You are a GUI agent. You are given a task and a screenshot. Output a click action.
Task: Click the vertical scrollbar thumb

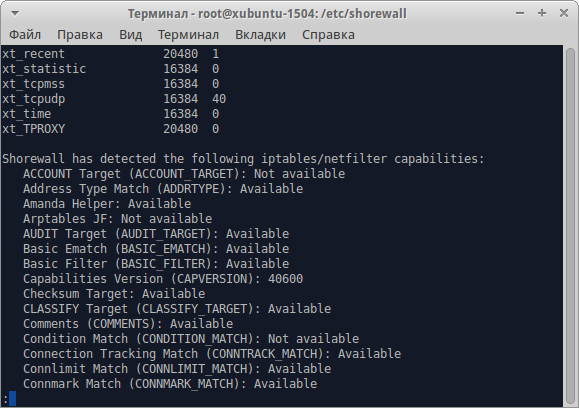coord(570,226)
